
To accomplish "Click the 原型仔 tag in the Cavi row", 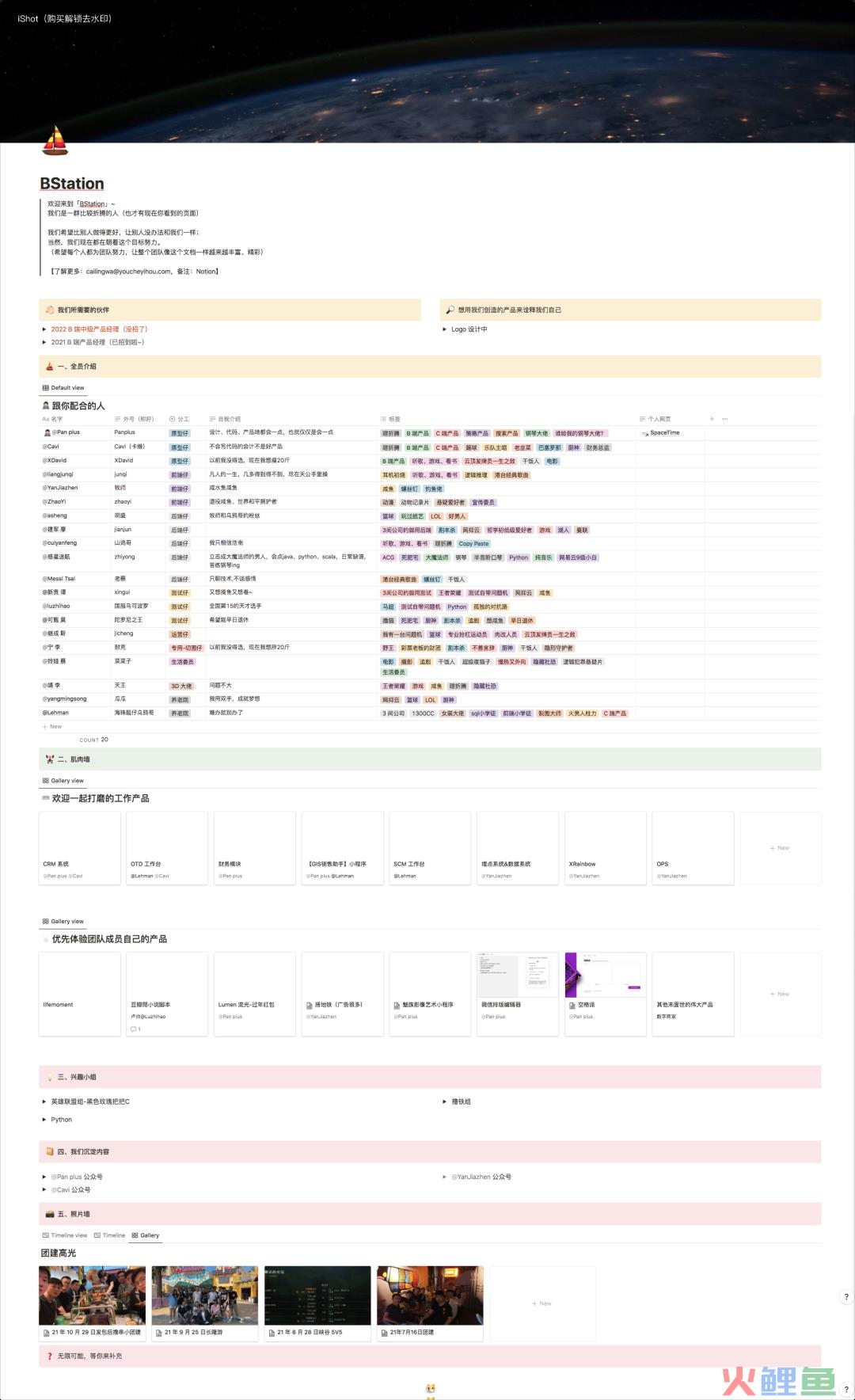I will pos(180,447).
